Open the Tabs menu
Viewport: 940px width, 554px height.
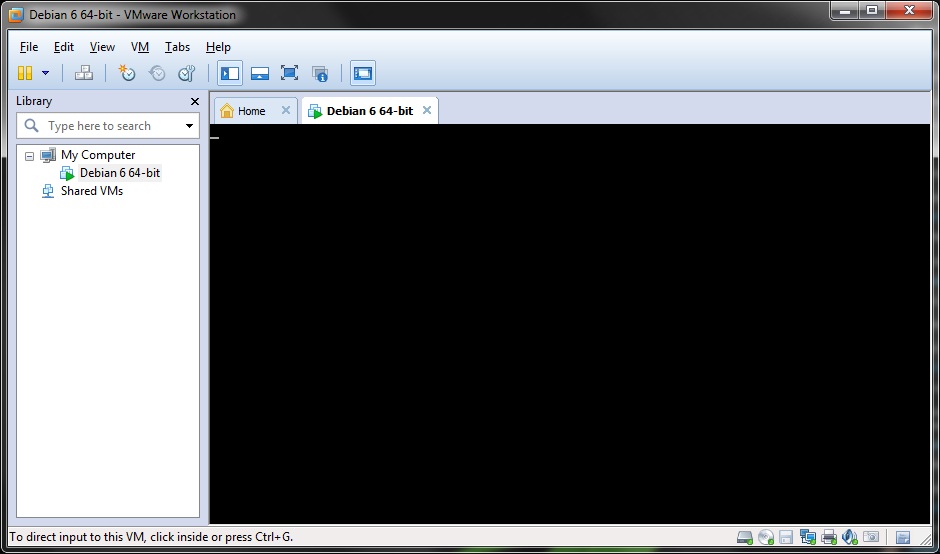(177, 47)
